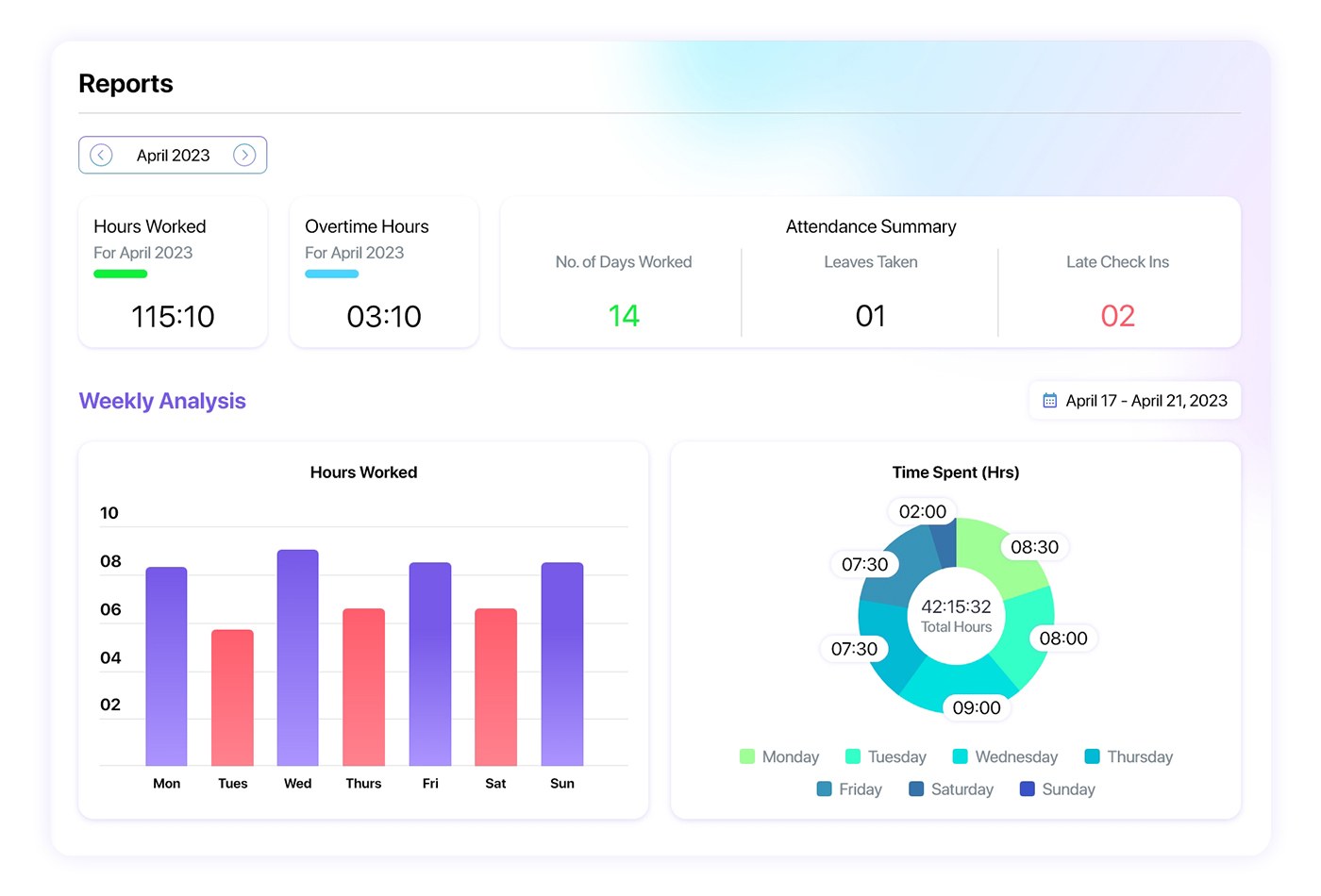Select the Fri bar in chart
Screen dimensions: 1321x896
click(430, 664)
